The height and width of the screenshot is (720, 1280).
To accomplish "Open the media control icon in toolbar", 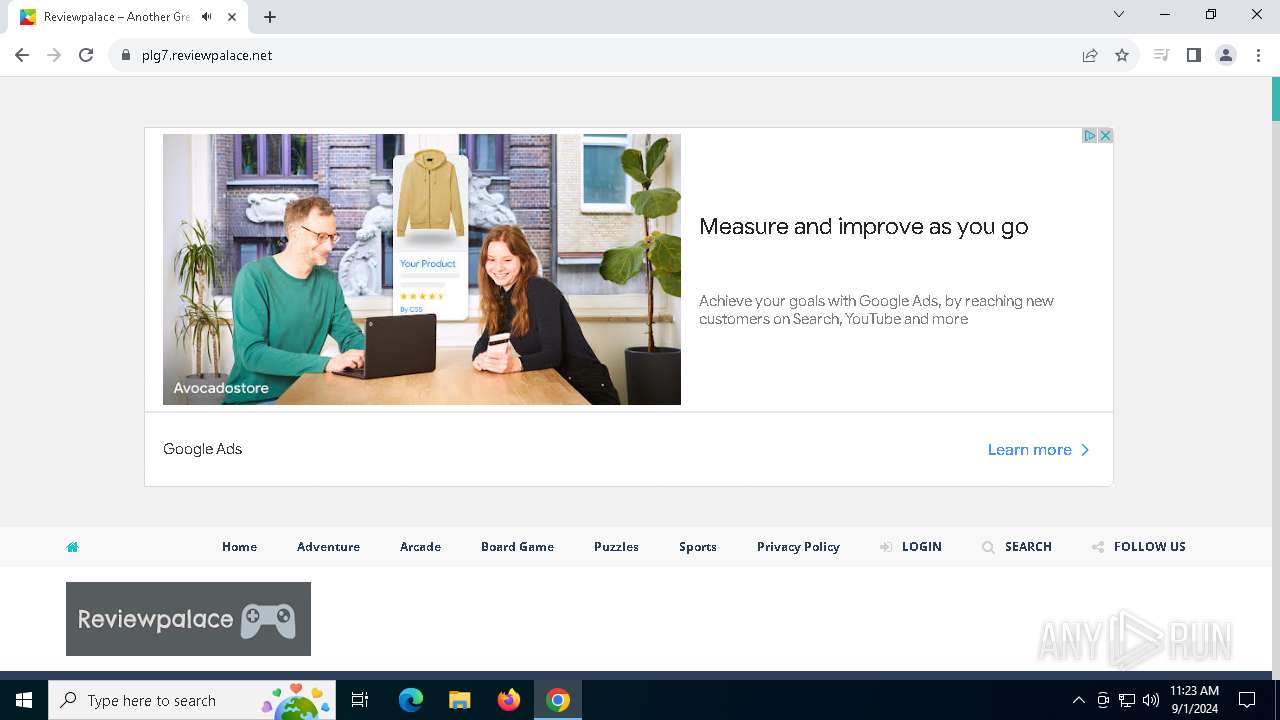I will pyautogui.click(x=1161, y=55).
